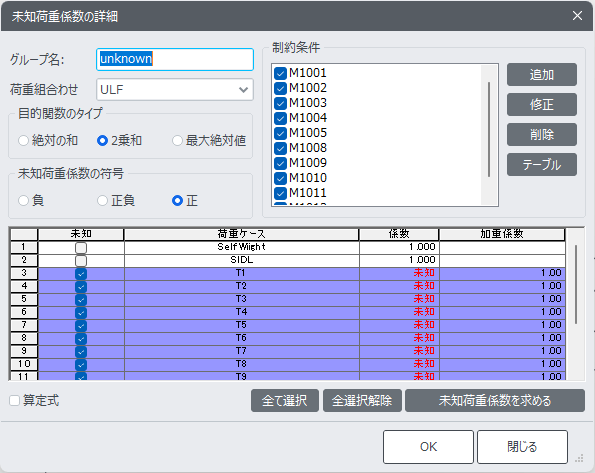Image resolution: width=595 pixels, height=473 pixels.
Task: Select the 2乗和 objective function type
Action: (x=102, y=140)
